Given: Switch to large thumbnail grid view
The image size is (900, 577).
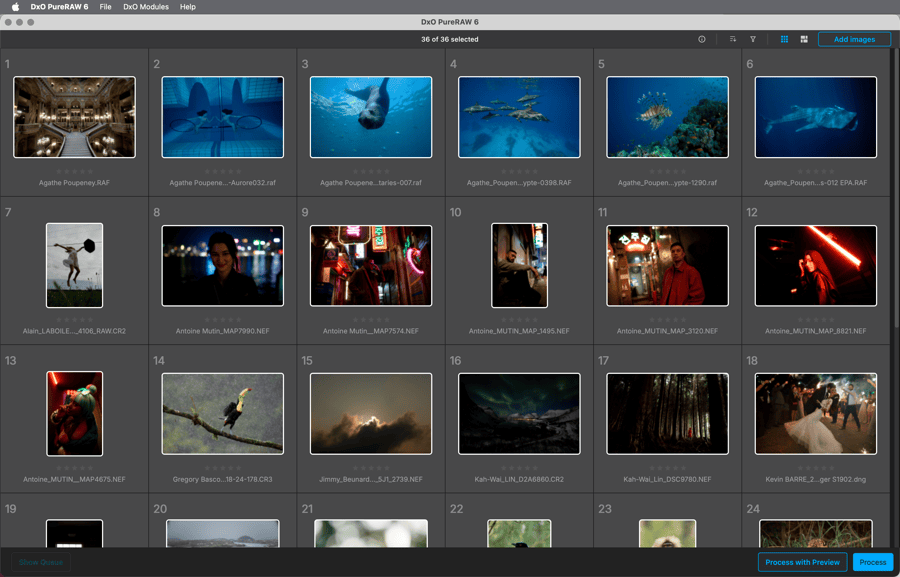Looking at the screenshot, I should point(804,40).
